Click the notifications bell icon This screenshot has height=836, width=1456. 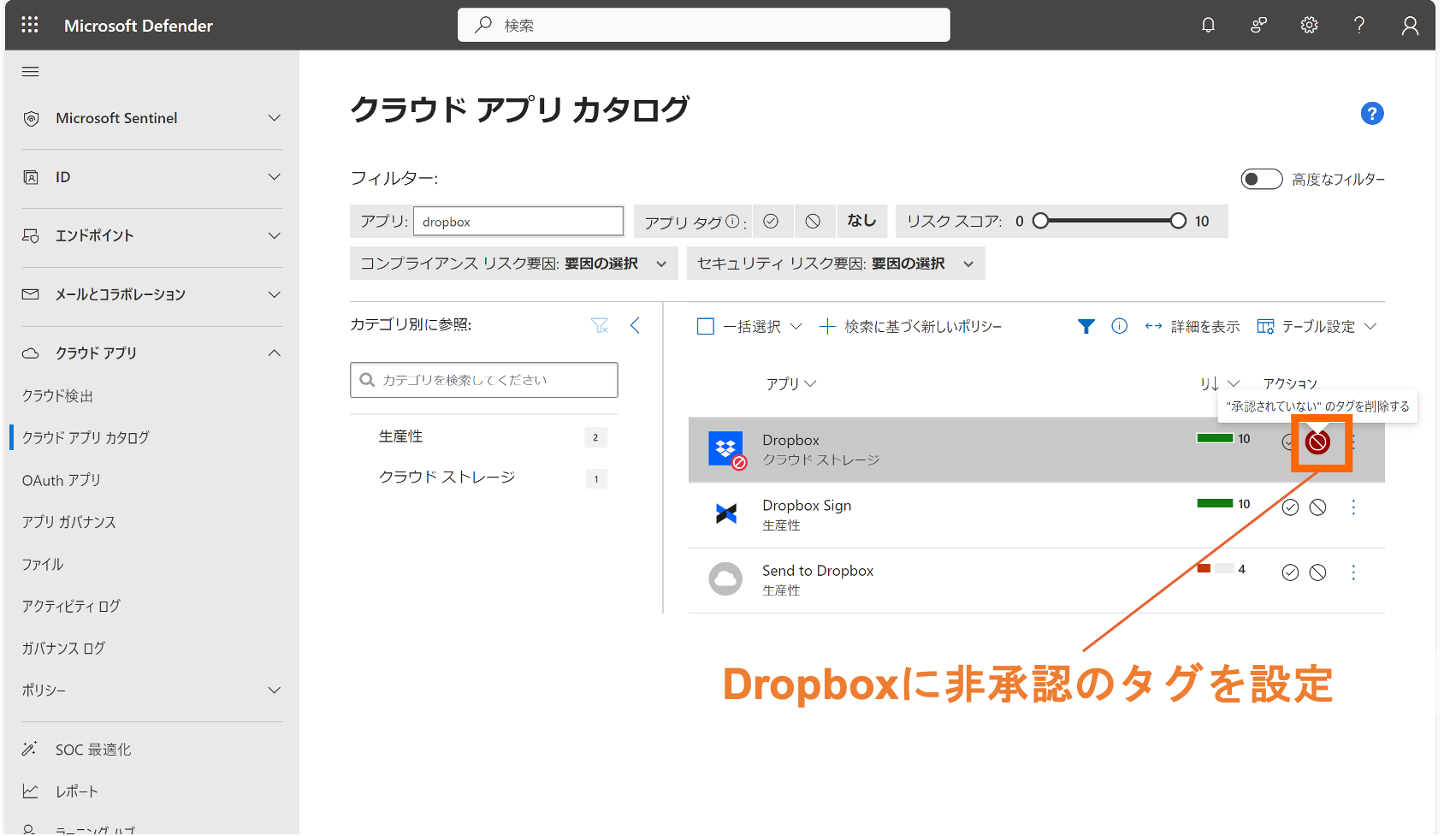1208,25
